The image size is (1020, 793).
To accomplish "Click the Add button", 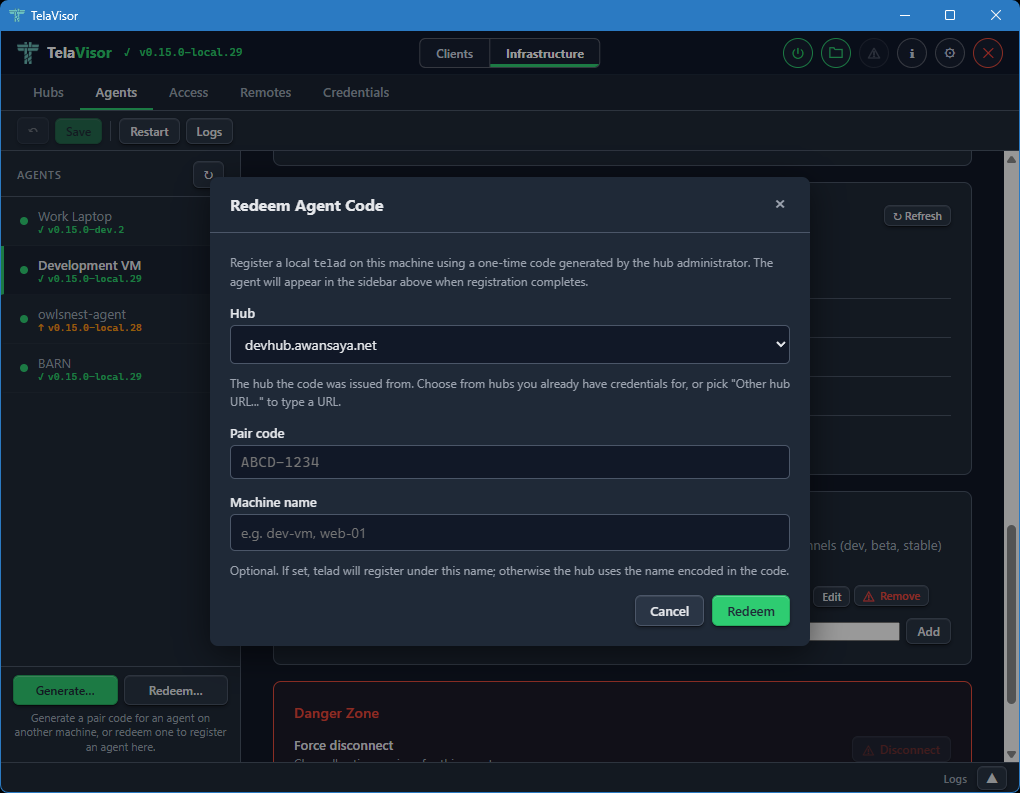I will [x=928, y=631].
